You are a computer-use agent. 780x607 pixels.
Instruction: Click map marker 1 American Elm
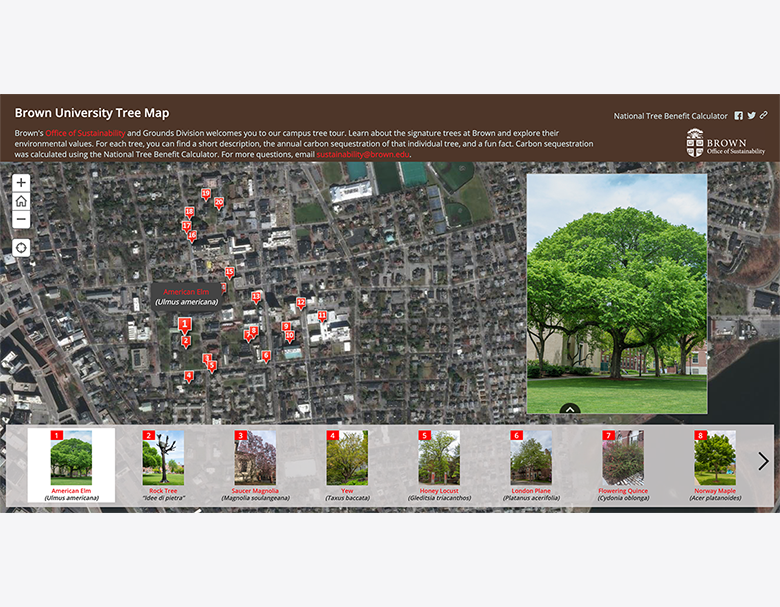point(185,325)
